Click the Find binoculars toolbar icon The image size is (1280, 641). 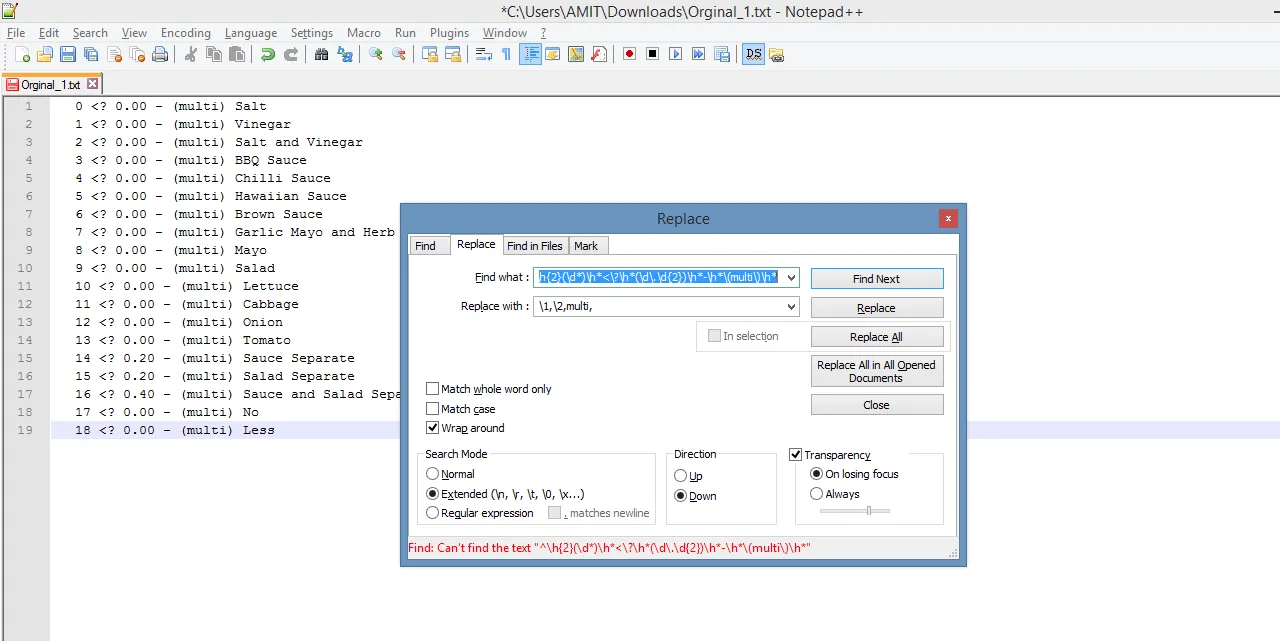(x=321, y=54)
